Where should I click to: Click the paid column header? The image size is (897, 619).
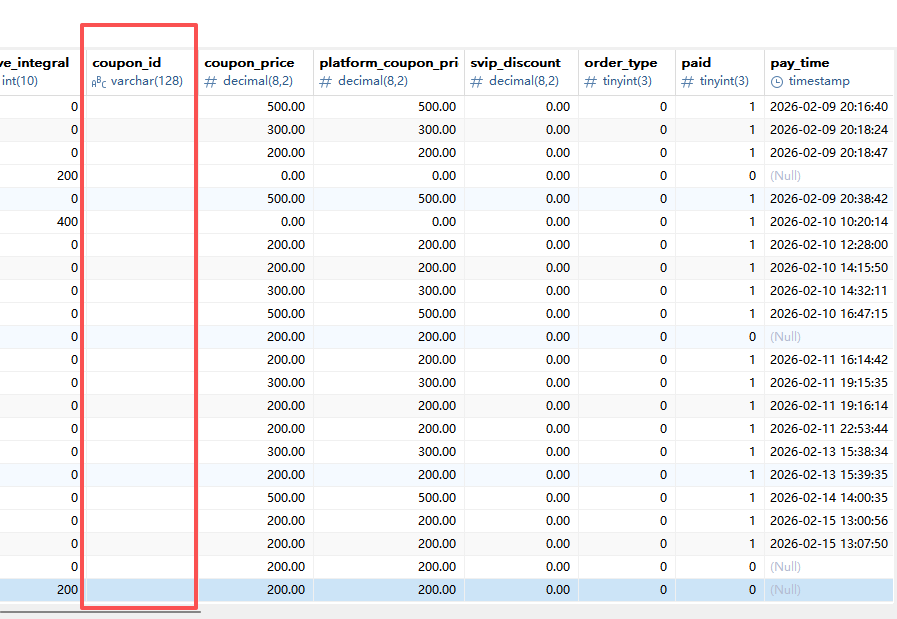[696, 63]
